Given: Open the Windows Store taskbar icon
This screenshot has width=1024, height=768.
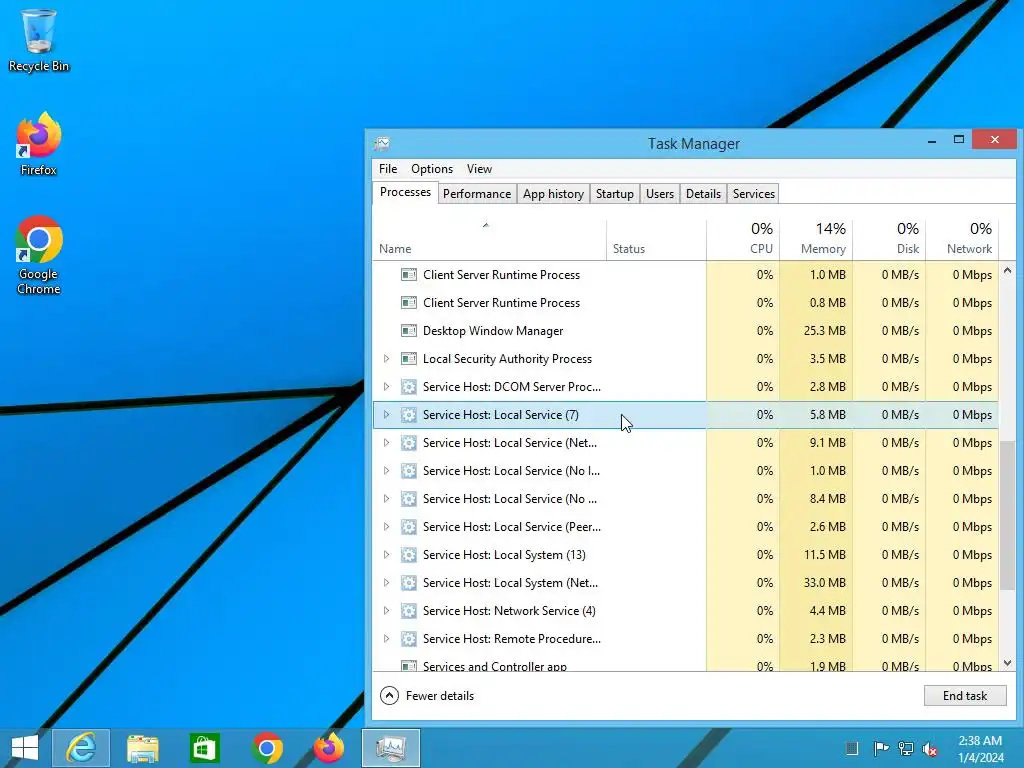Looking at the screenshot, I should (x=204, y=748).
